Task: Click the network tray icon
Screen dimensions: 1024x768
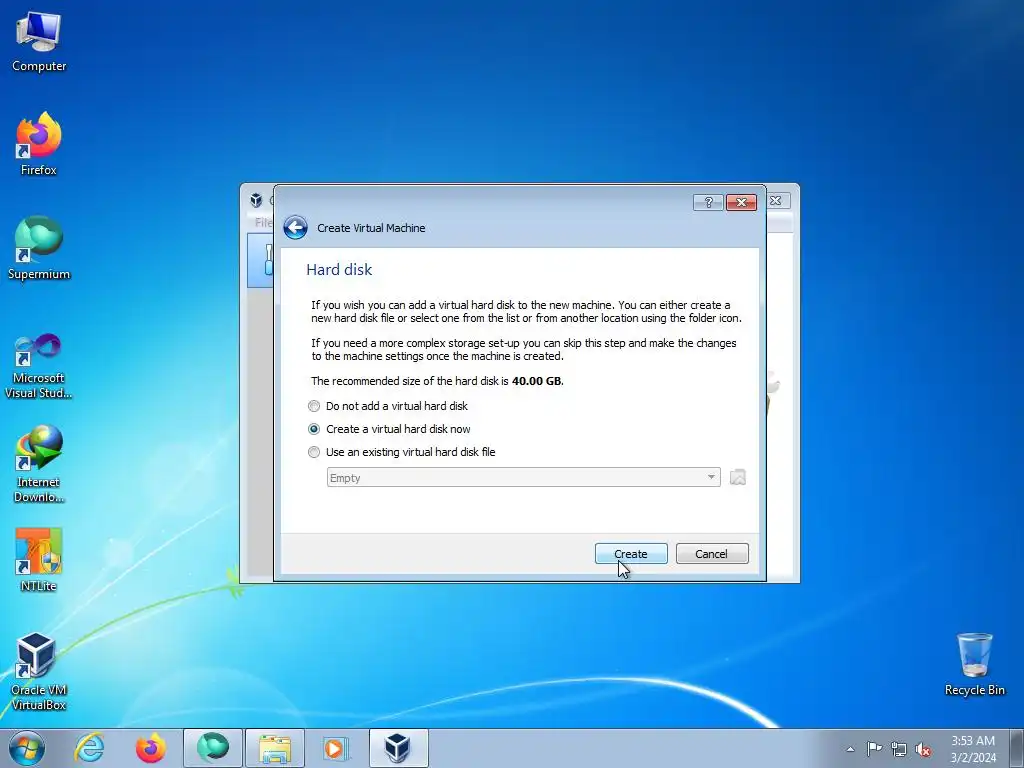Action: click(899, 749)
